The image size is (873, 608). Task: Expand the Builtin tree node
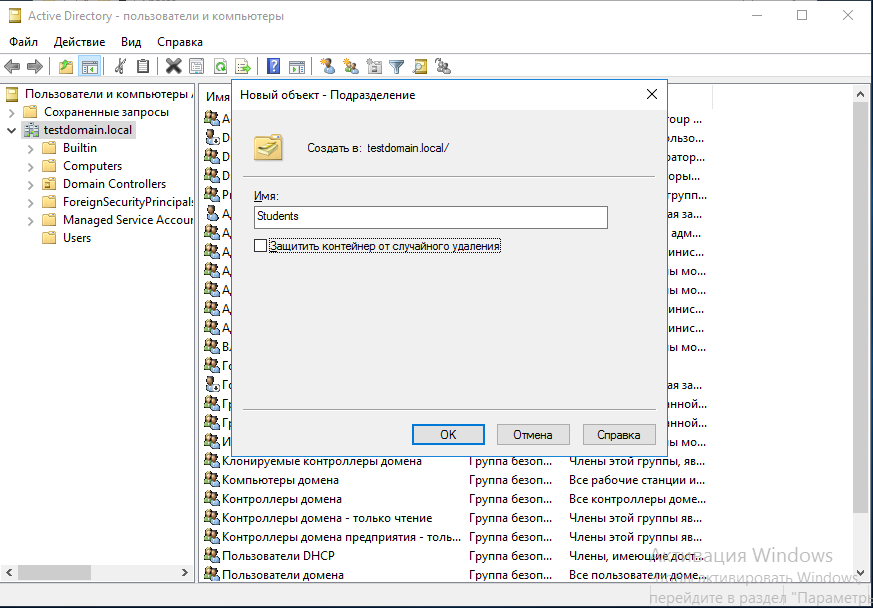click(30, 148)
